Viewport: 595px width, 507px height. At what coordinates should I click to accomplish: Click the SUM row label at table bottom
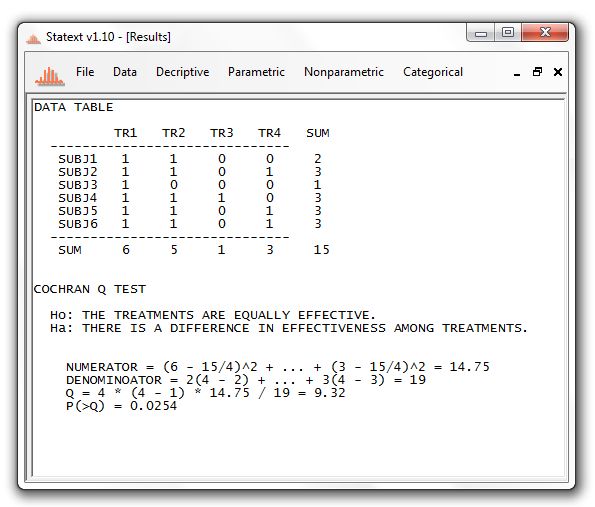coord(70,250)
